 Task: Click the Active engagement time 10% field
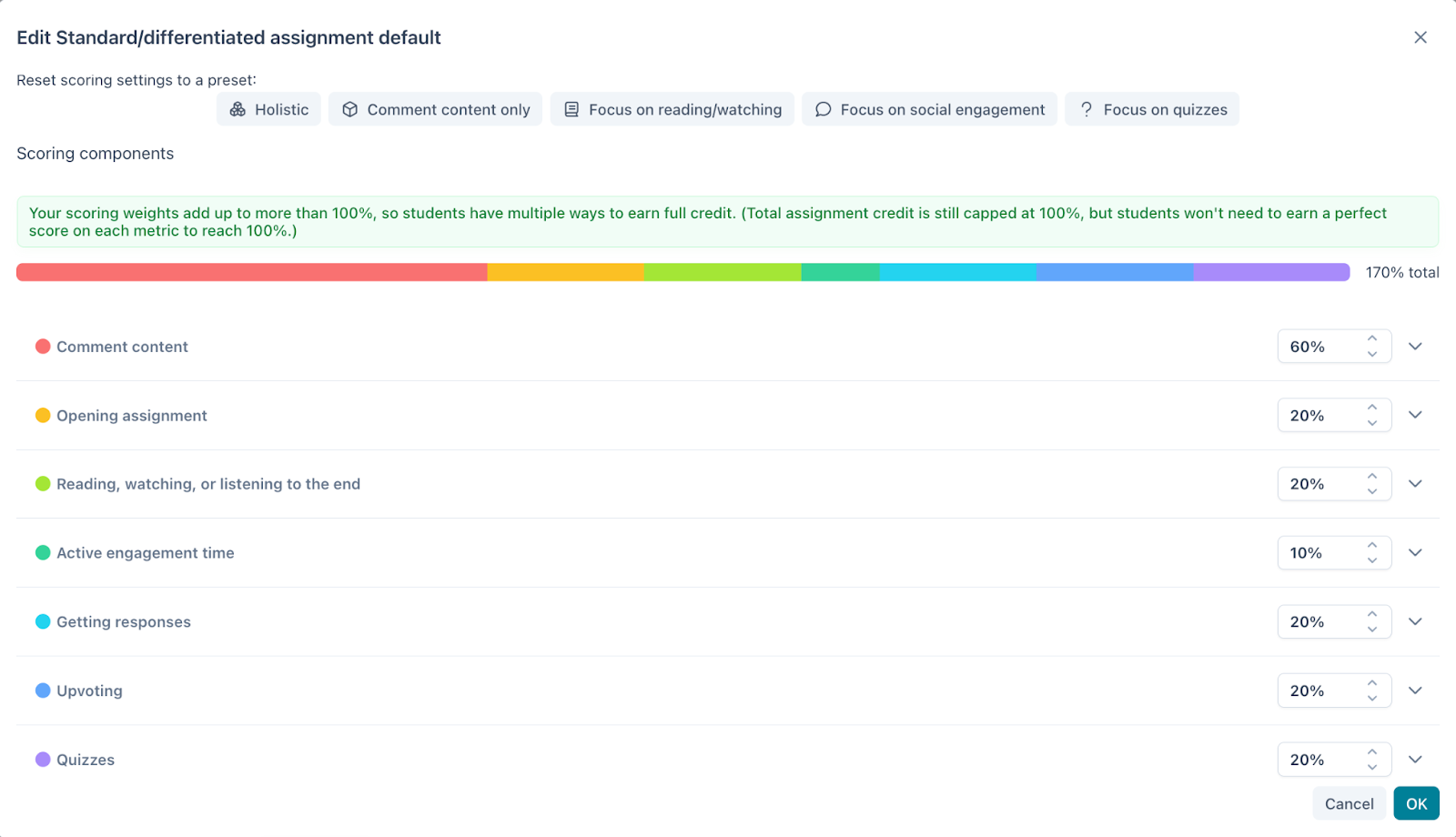1319,553
